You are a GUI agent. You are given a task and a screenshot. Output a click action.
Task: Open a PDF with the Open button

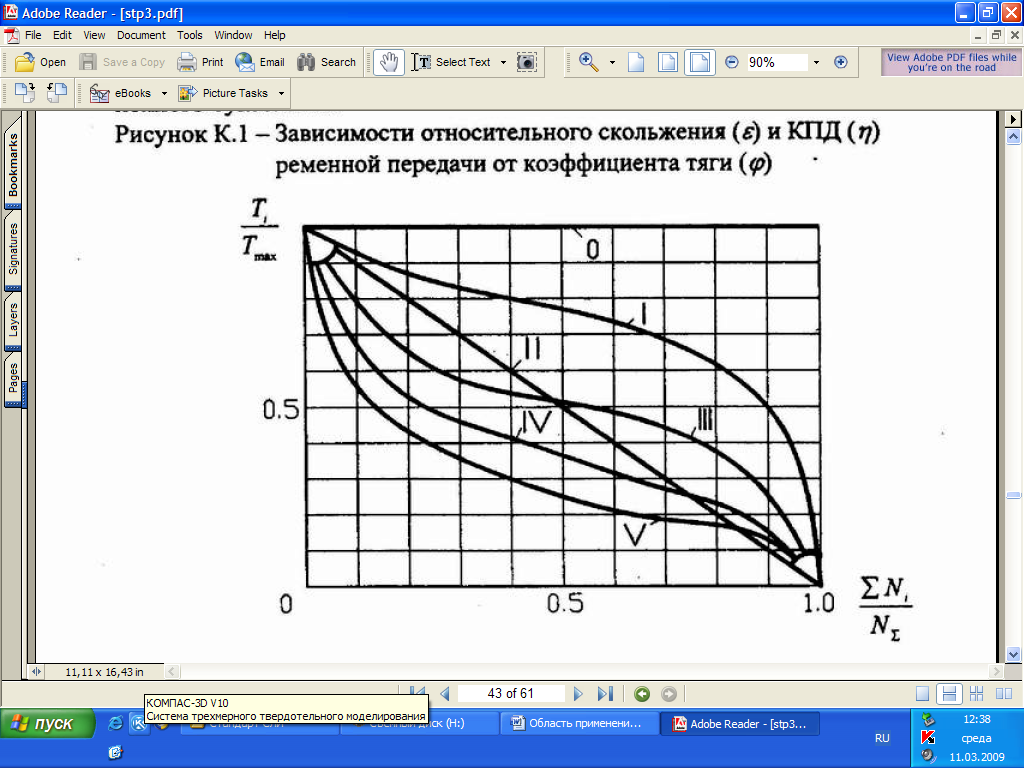(40, 62)
